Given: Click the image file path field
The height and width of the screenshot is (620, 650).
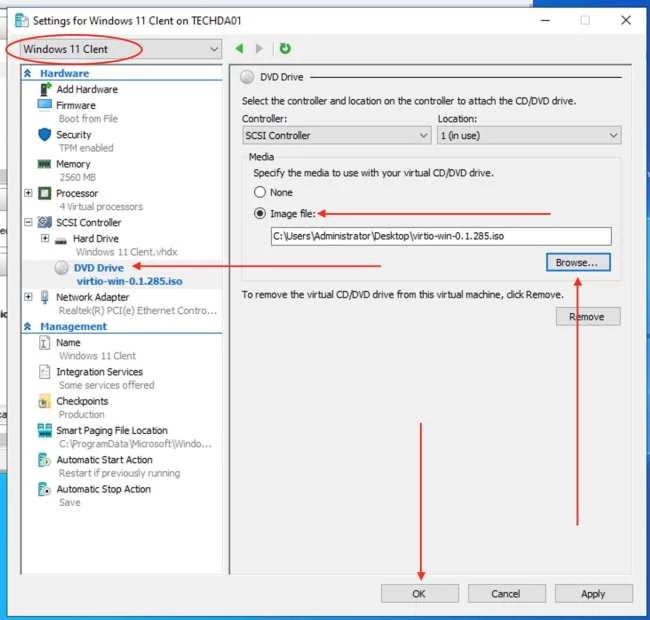Looking at the screenshot, I should tap(441, 236).
